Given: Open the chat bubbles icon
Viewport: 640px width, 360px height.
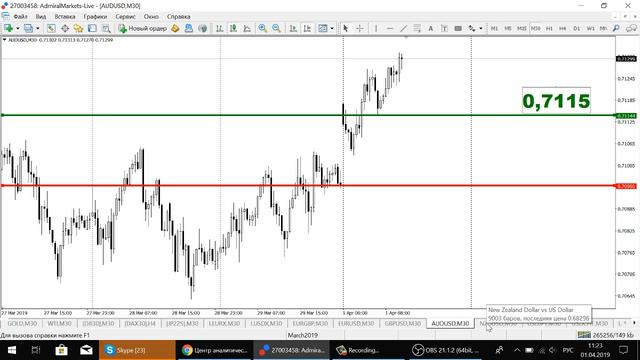Looking at the screenshot, I should (x=631, y=28).
